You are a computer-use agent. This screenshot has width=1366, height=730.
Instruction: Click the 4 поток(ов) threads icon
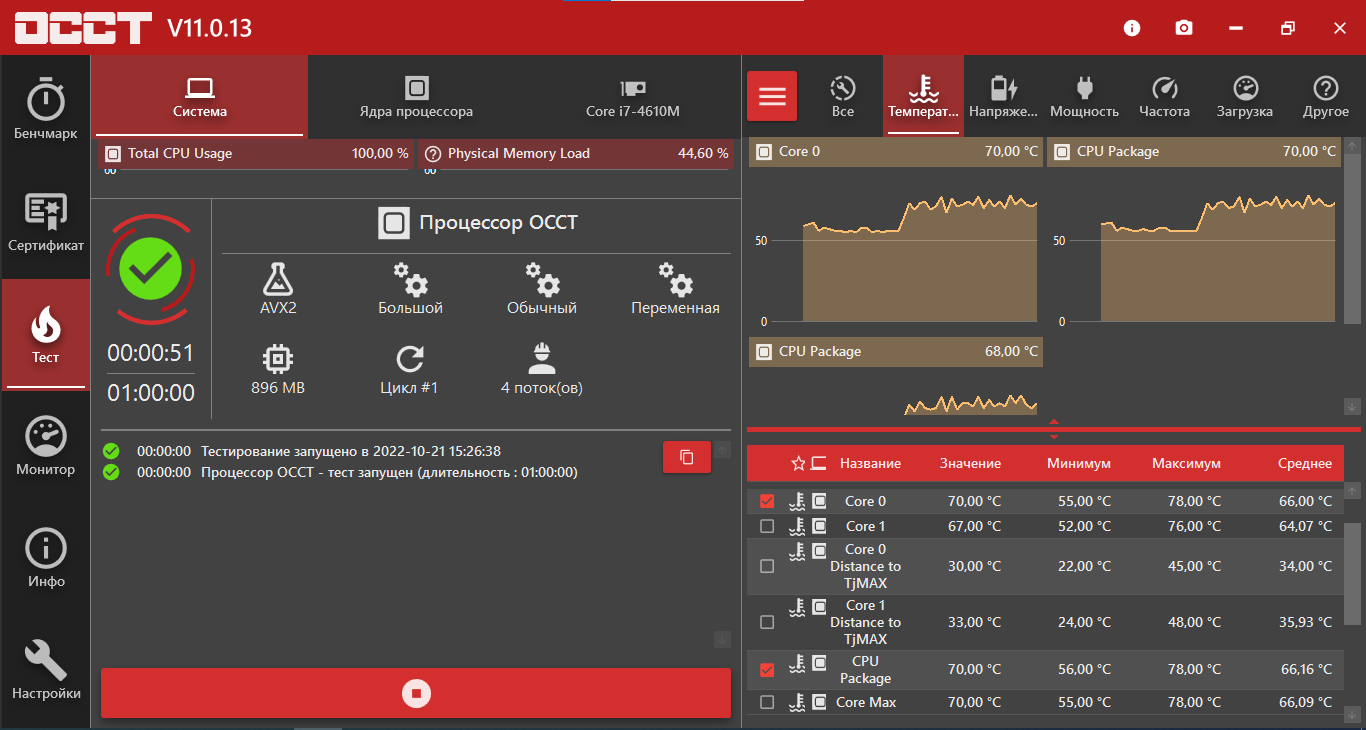pos(542,359)
